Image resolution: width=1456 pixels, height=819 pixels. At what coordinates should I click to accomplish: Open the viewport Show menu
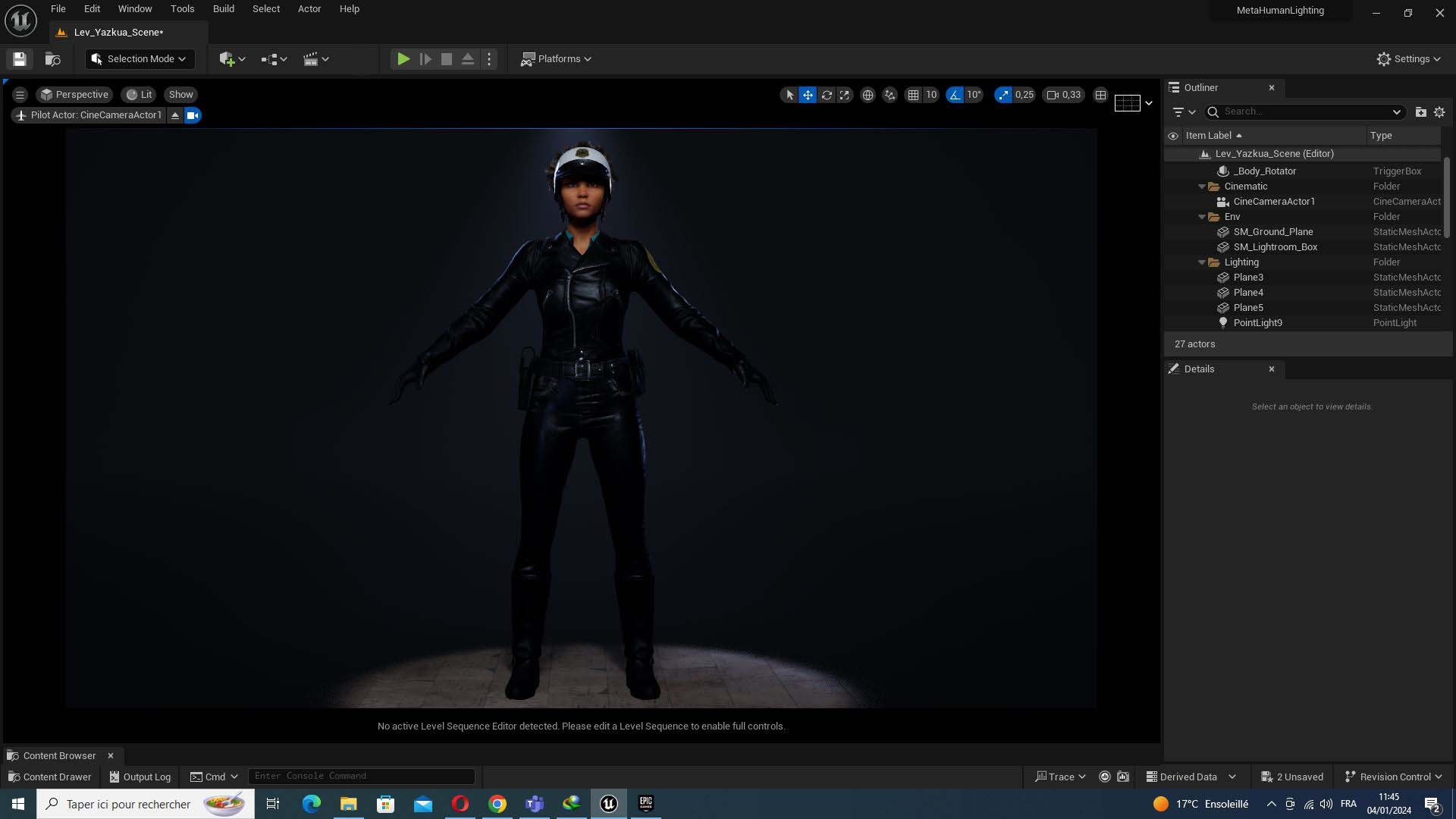(x=180, y=95)
